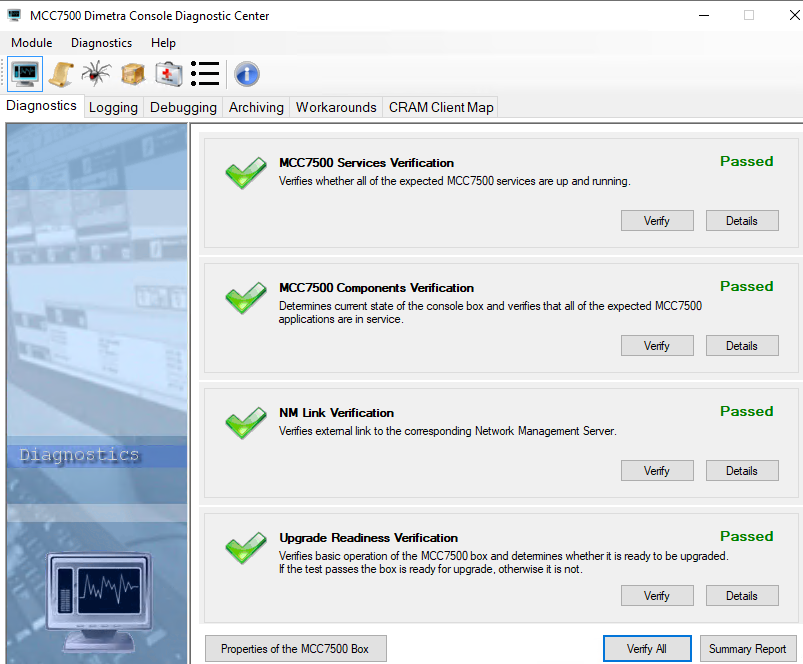
Task: Open the Module menu
Action: coord(32,43)
